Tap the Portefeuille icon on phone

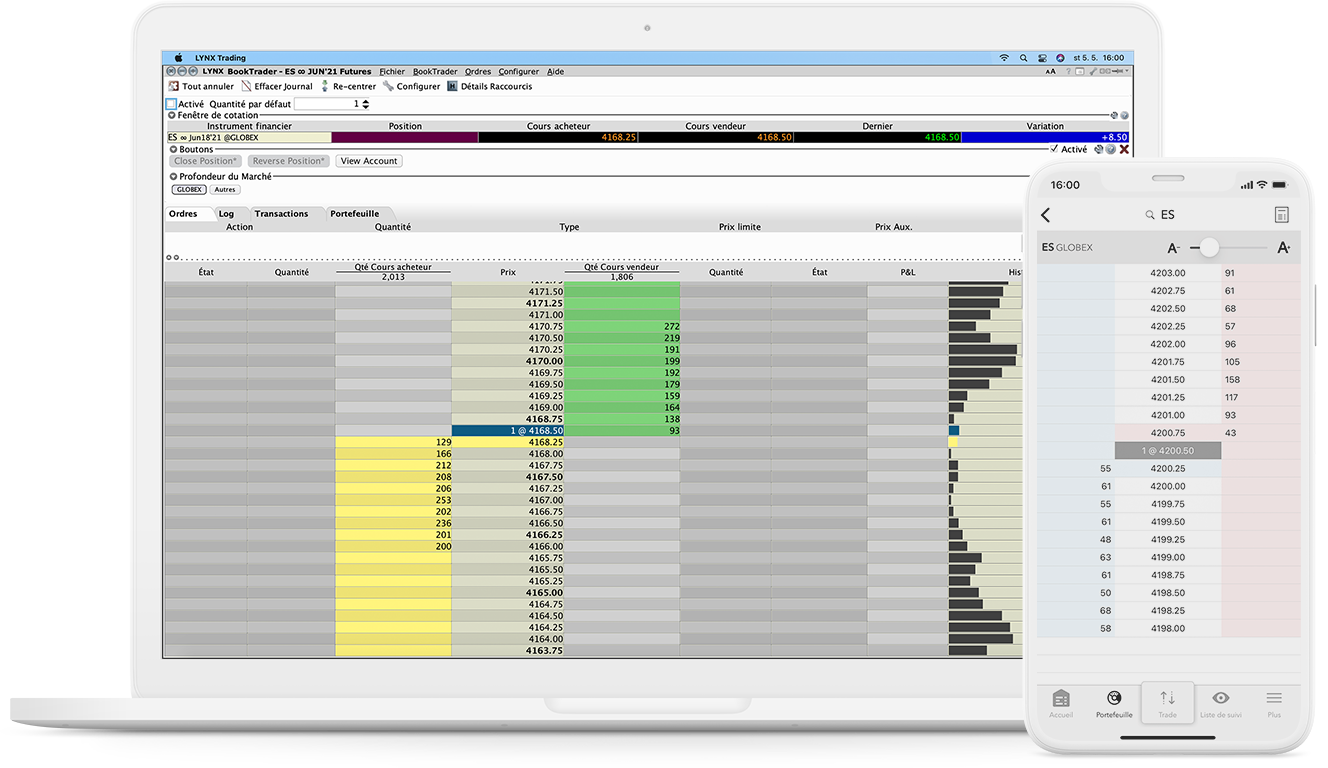click(x=1114, y=698)
